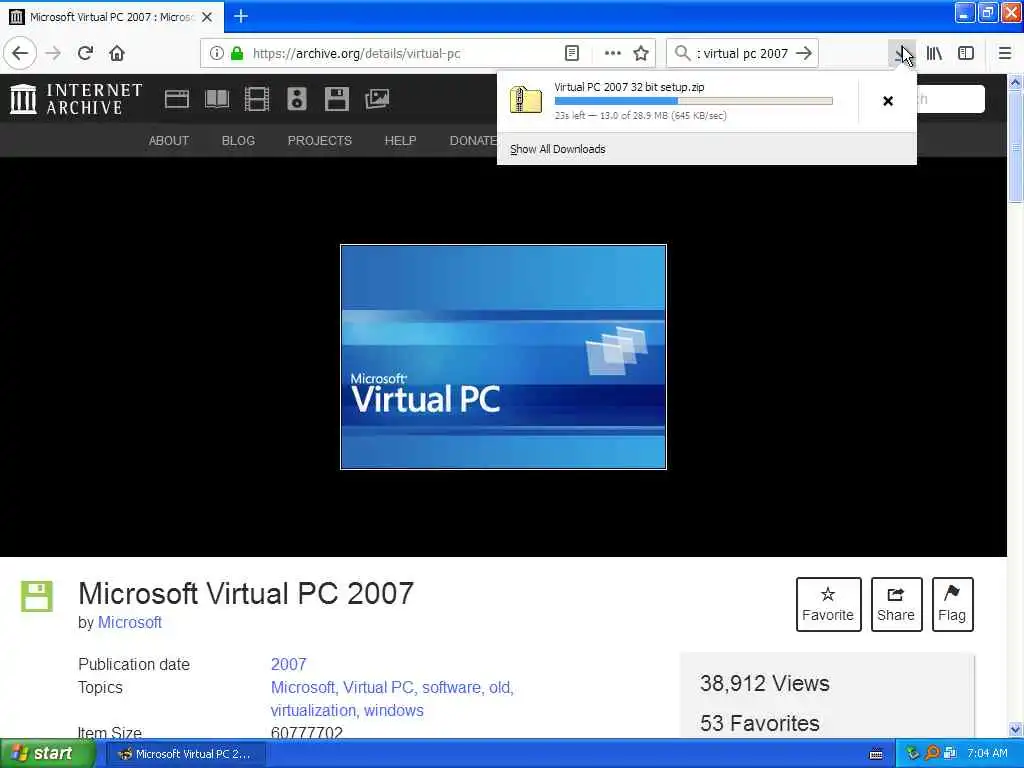1024x768 pixels.
Task: Click the page scroll-down arrow
Action: tap(1016, 729)
